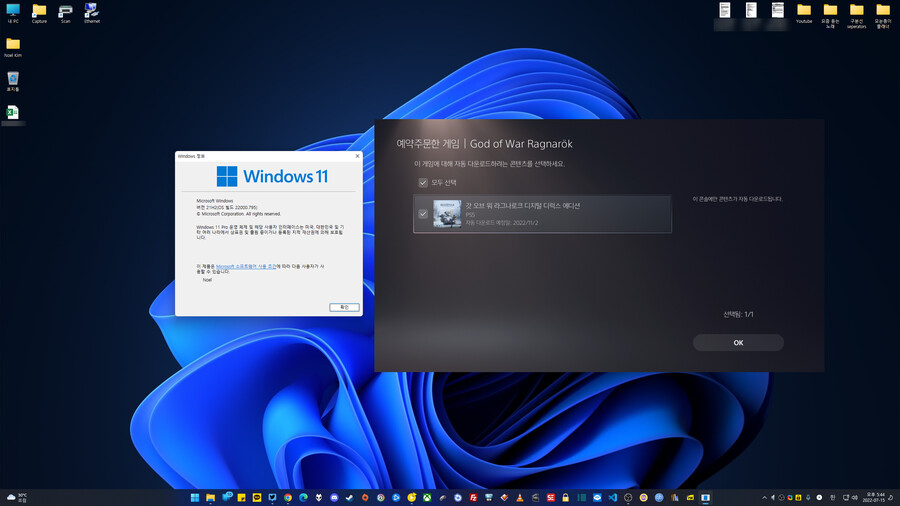Open the Microsoft 소프트웨어 사용 조건 link
This screenshot has height=506, width=900.
click(x=246, y=266)
